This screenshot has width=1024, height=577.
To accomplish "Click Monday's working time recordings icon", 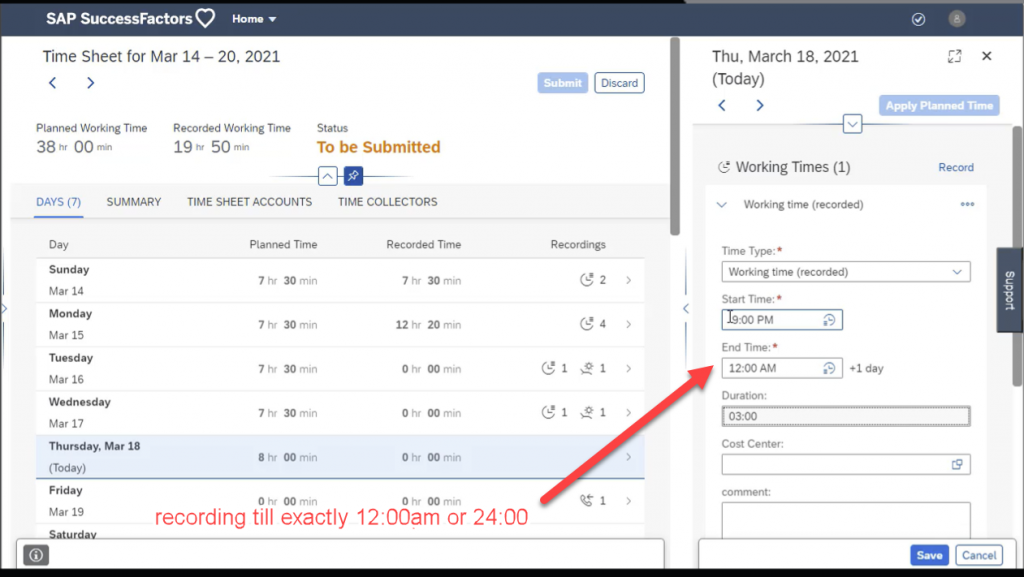I will coord(586,324).
